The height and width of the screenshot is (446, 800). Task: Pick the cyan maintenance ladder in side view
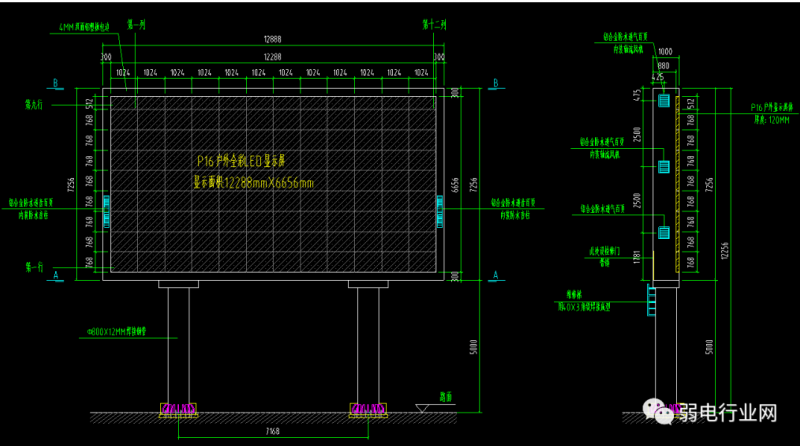click(x=655, y=299)
